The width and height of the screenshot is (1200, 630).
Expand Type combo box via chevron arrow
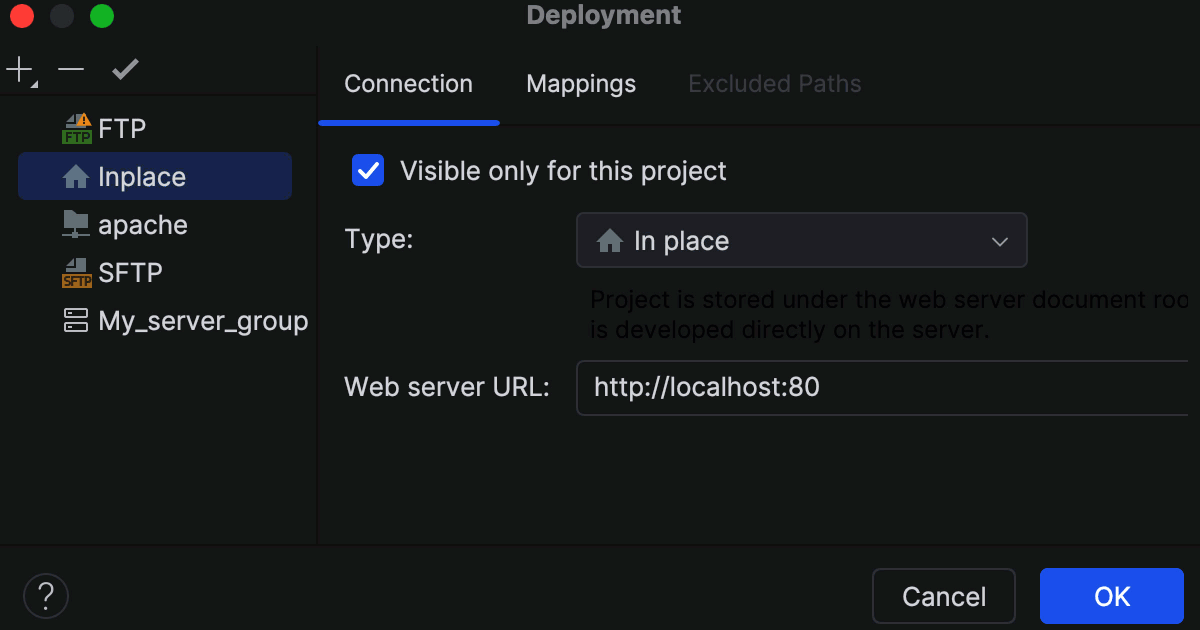(x=999, y=242)
